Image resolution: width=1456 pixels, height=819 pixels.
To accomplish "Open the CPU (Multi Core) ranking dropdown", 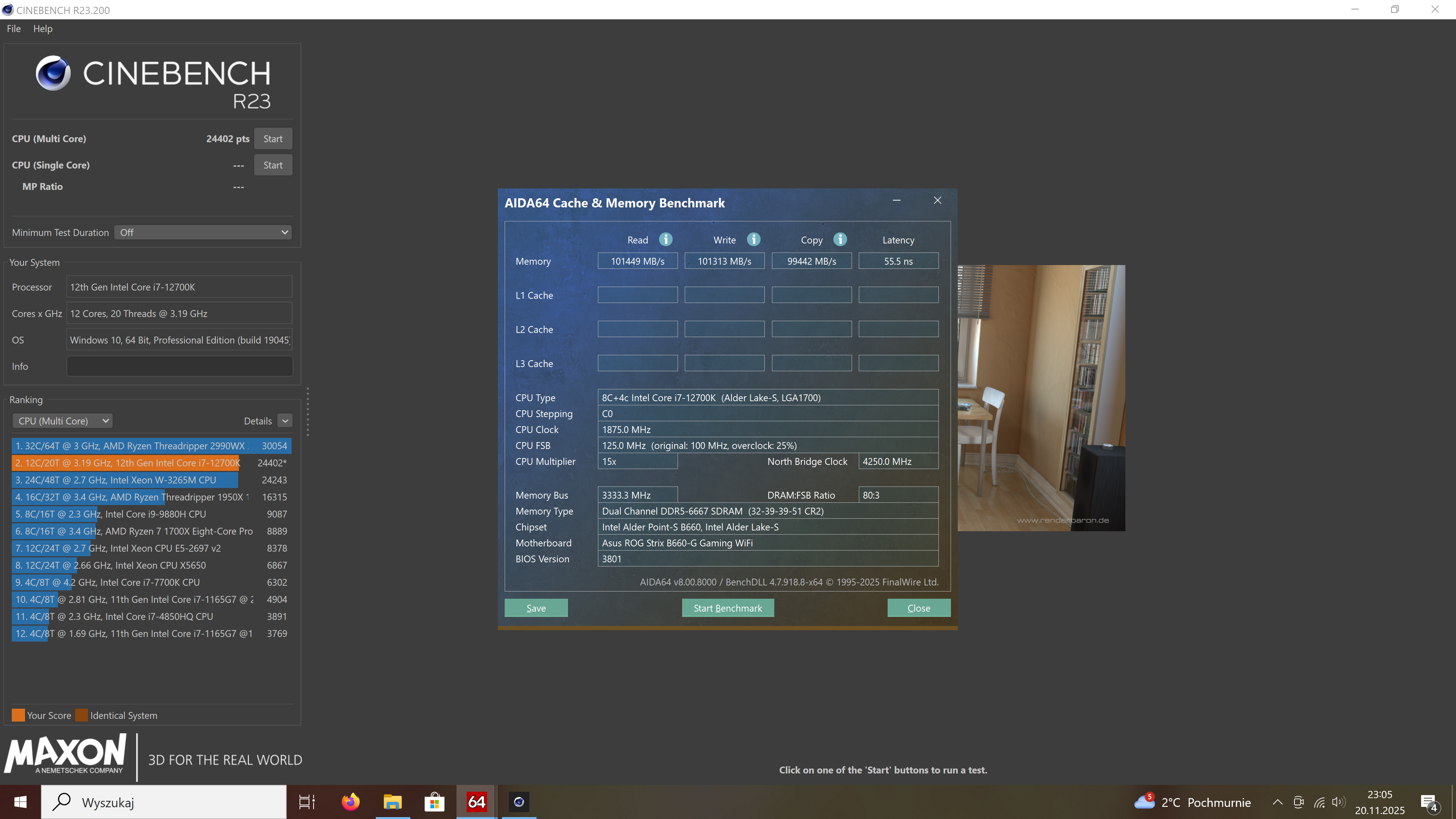I will [x=63, y=420].
